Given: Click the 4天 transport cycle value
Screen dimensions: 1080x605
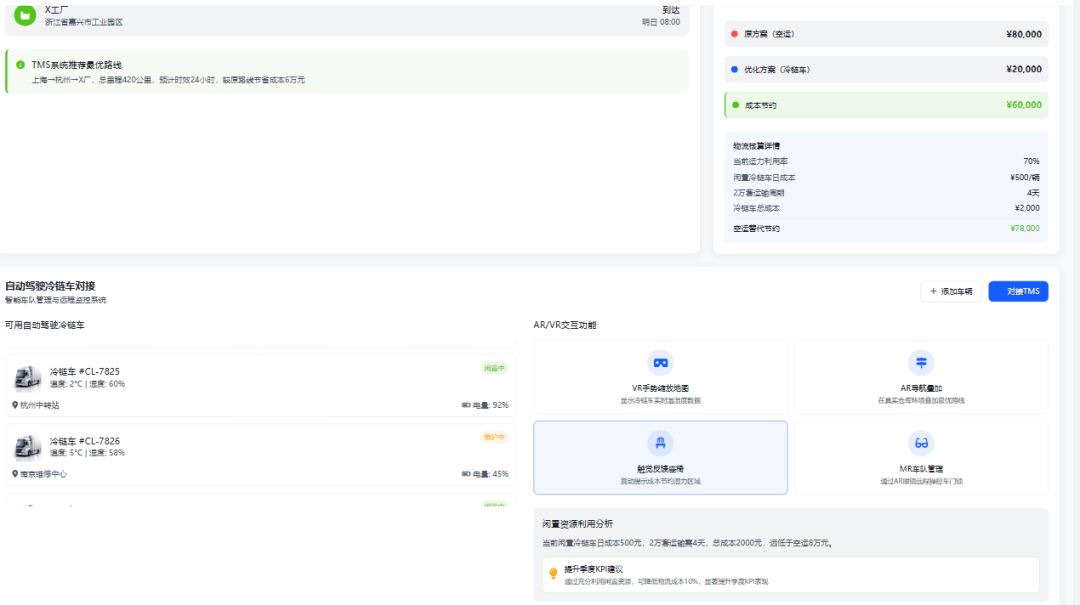Looking at the screenshot, I should (x=1033, y=193).
